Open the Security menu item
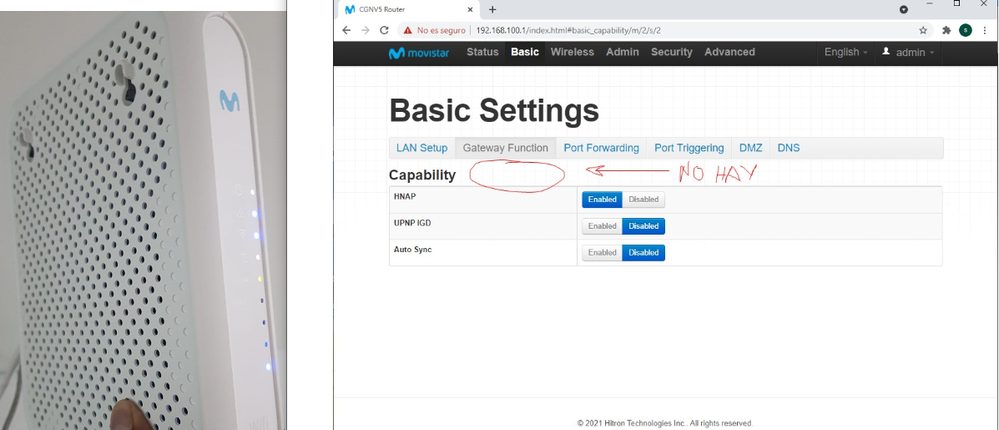 672,52
